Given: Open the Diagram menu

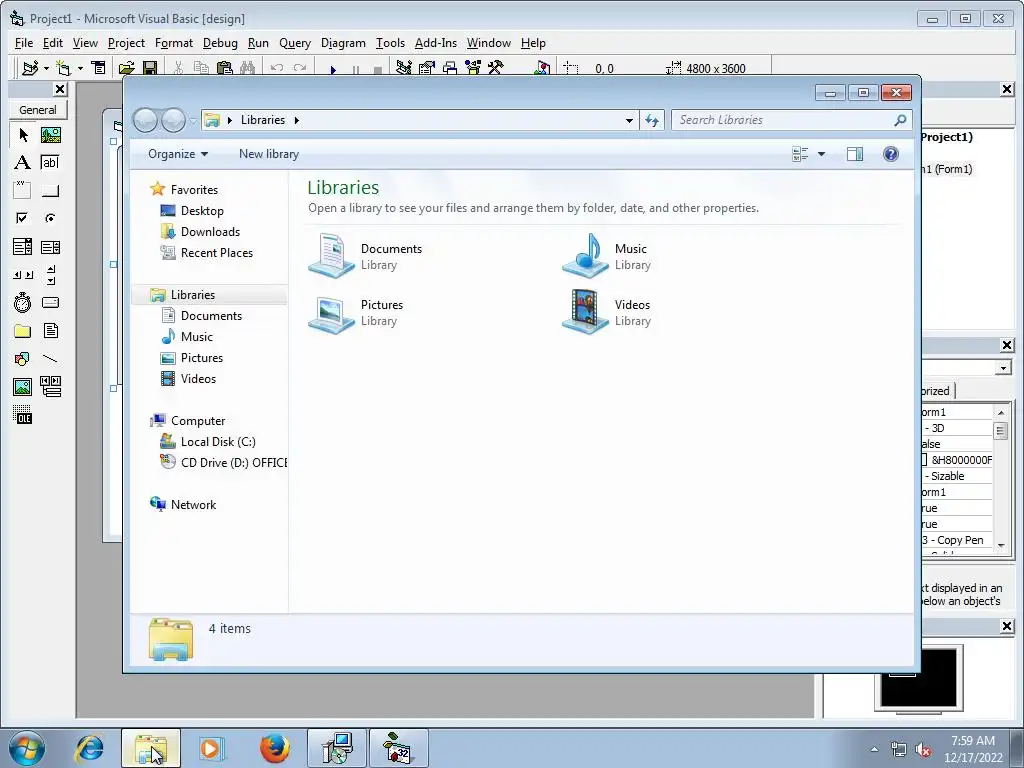Looking at the screenshot, I should point(343,43).
